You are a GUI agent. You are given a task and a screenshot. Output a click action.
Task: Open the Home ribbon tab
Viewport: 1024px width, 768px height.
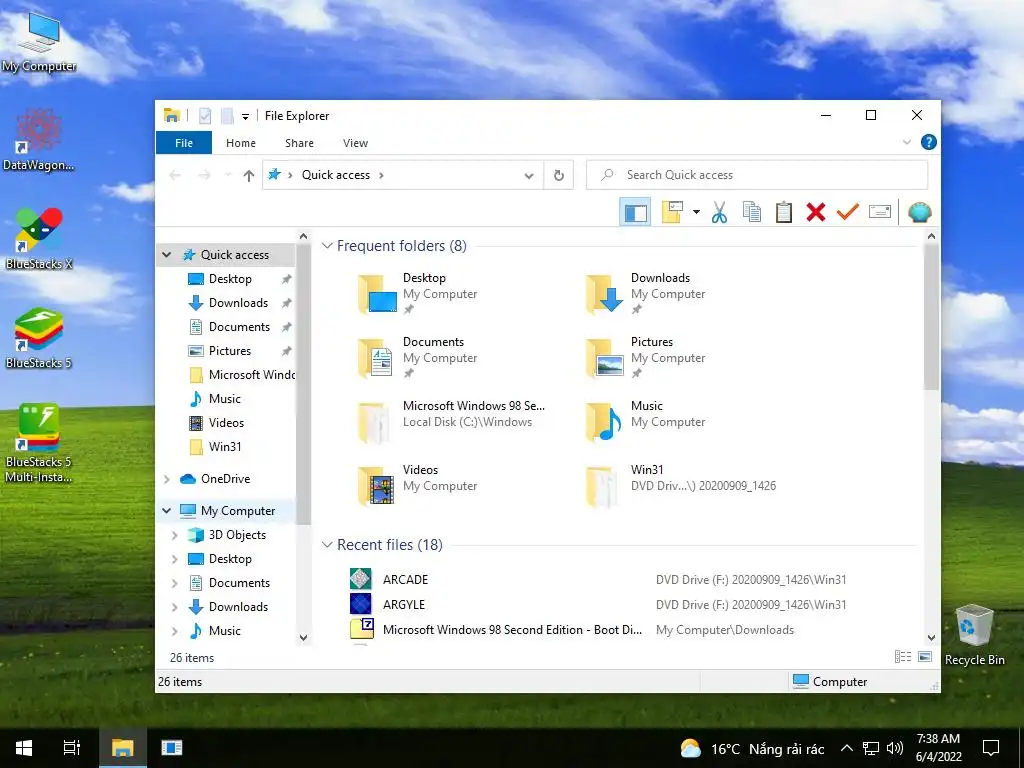(241, 143)
